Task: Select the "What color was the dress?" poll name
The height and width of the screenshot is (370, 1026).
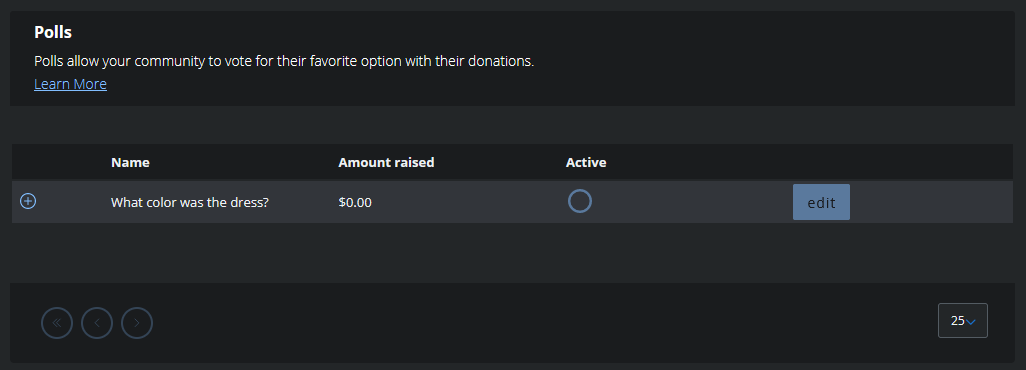Action: point(190,202)
